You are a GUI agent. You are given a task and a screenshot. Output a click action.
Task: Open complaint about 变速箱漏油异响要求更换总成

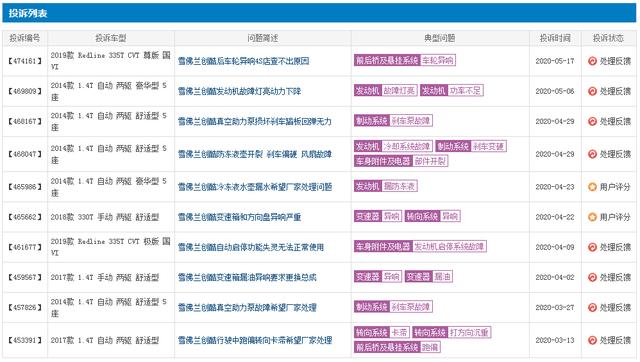247,278
